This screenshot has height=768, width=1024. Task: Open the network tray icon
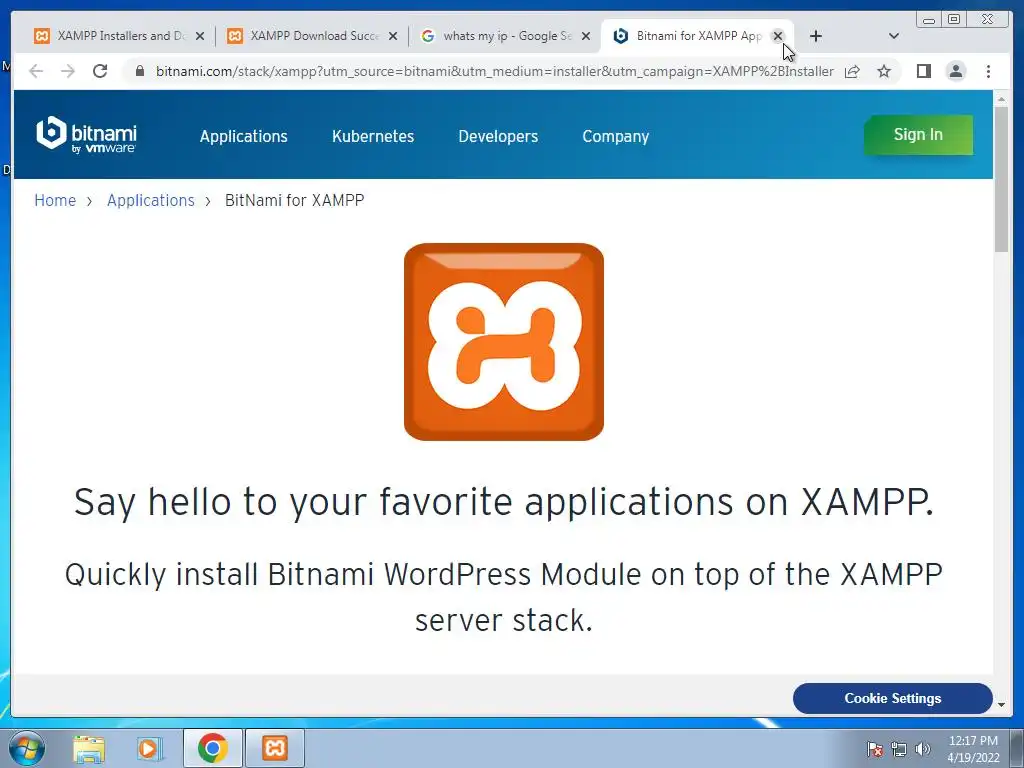899,749
